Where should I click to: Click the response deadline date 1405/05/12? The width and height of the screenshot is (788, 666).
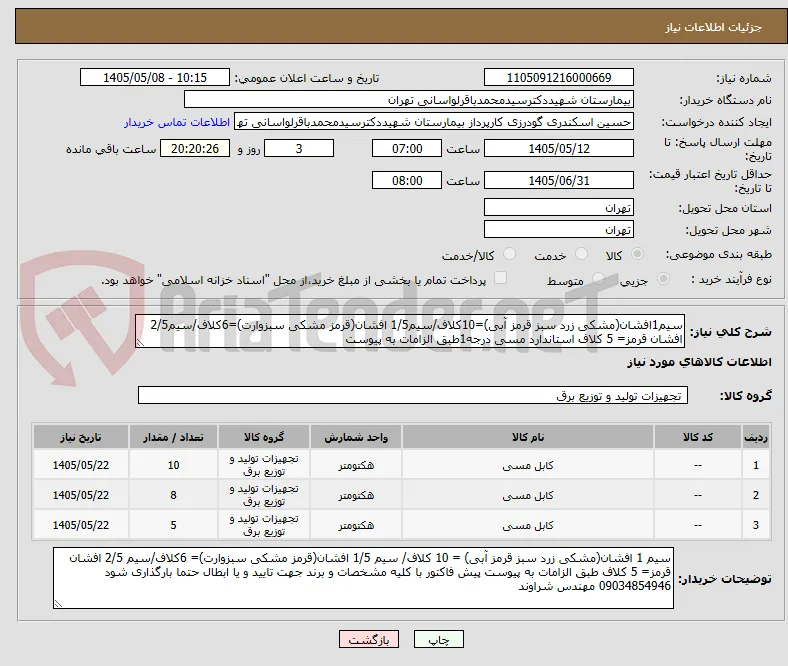[559, 149]
